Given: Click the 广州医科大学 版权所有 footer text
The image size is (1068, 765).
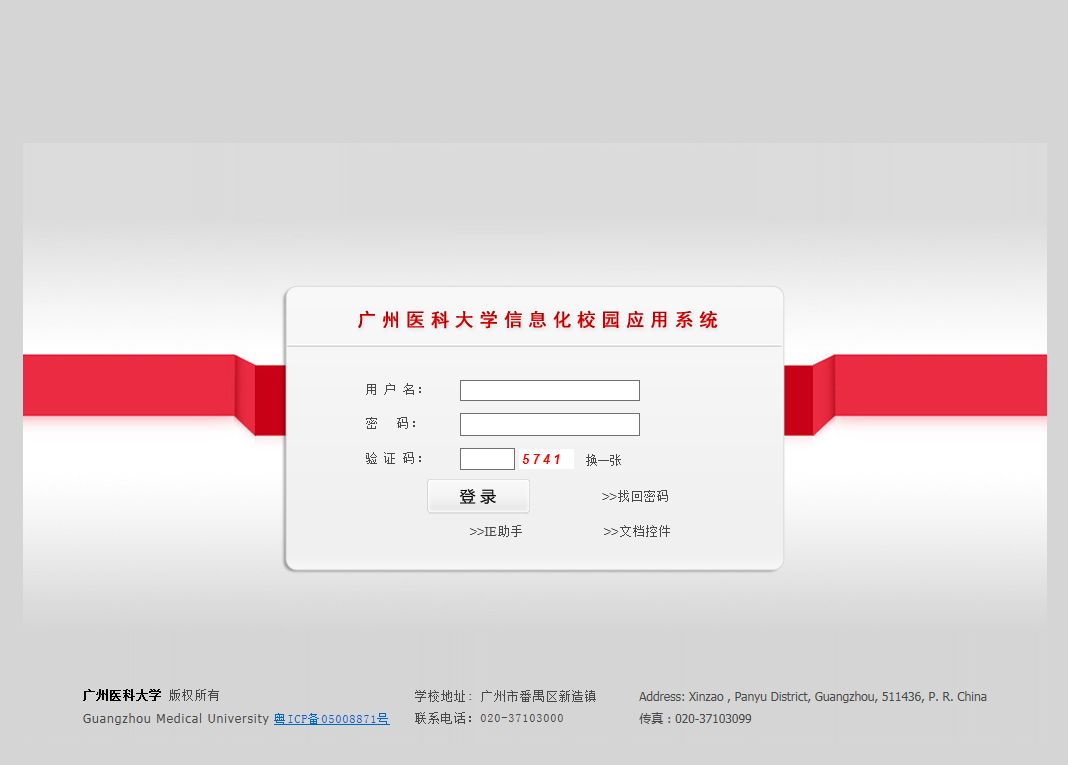Looking at the screenshot, I should pyautogui.click(x=151, y=695).
